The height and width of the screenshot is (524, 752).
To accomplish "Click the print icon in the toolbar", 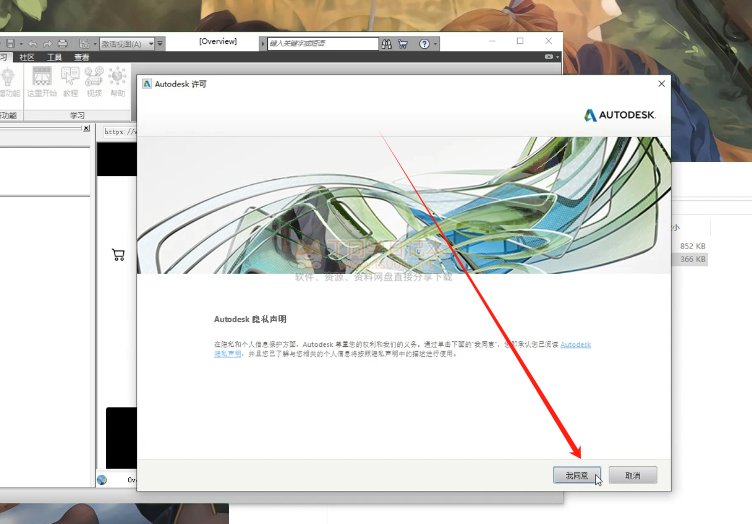I will pos(62,44).
